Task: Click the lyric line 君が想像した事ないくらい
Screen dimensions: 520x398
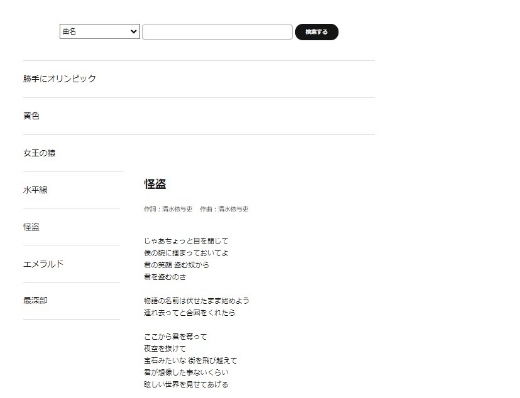Action: click(x=186, y=372)
